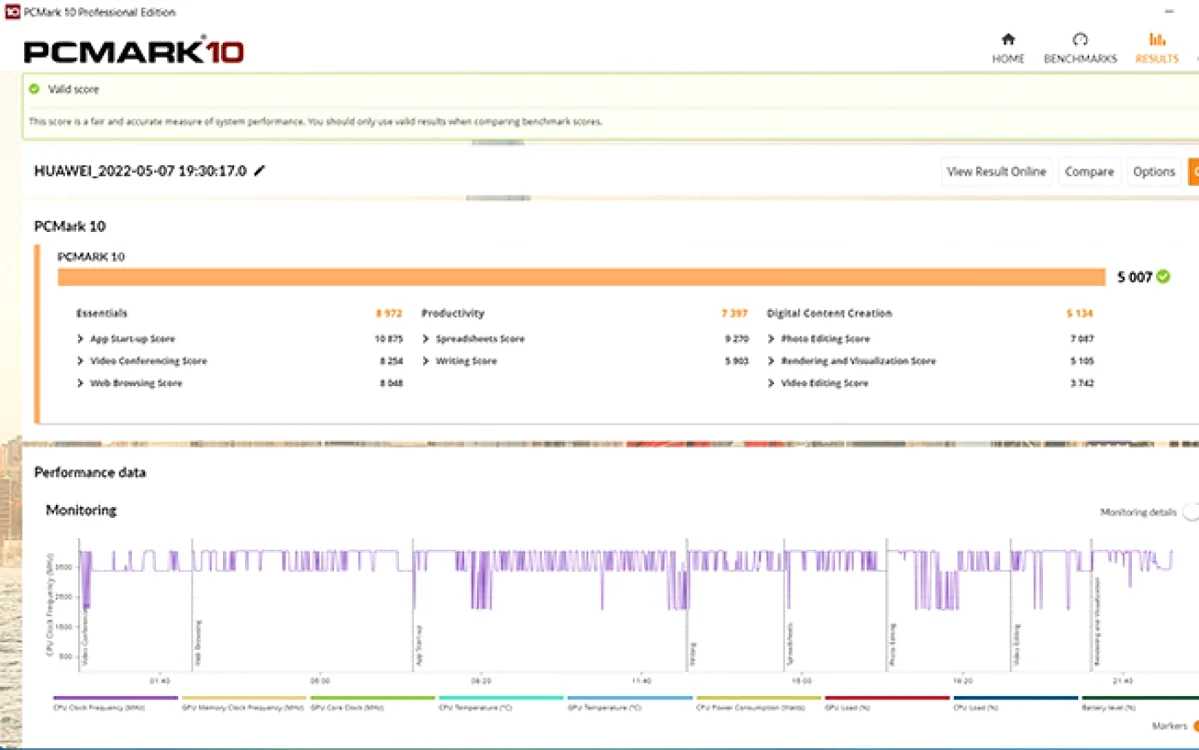Minimize the PCMark 10 window
1199x750 pixels.
pyautogui.click(x=1169, y=11)
